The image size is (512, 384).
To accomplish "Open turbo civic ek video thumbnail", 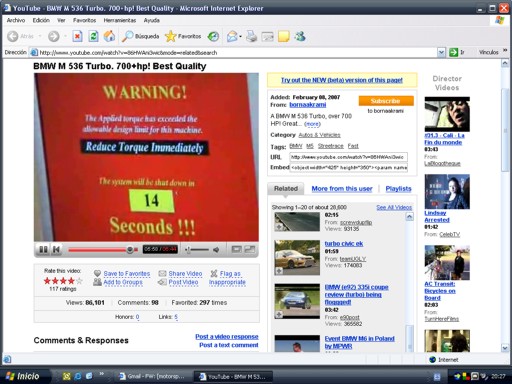I will coord(297,257).
